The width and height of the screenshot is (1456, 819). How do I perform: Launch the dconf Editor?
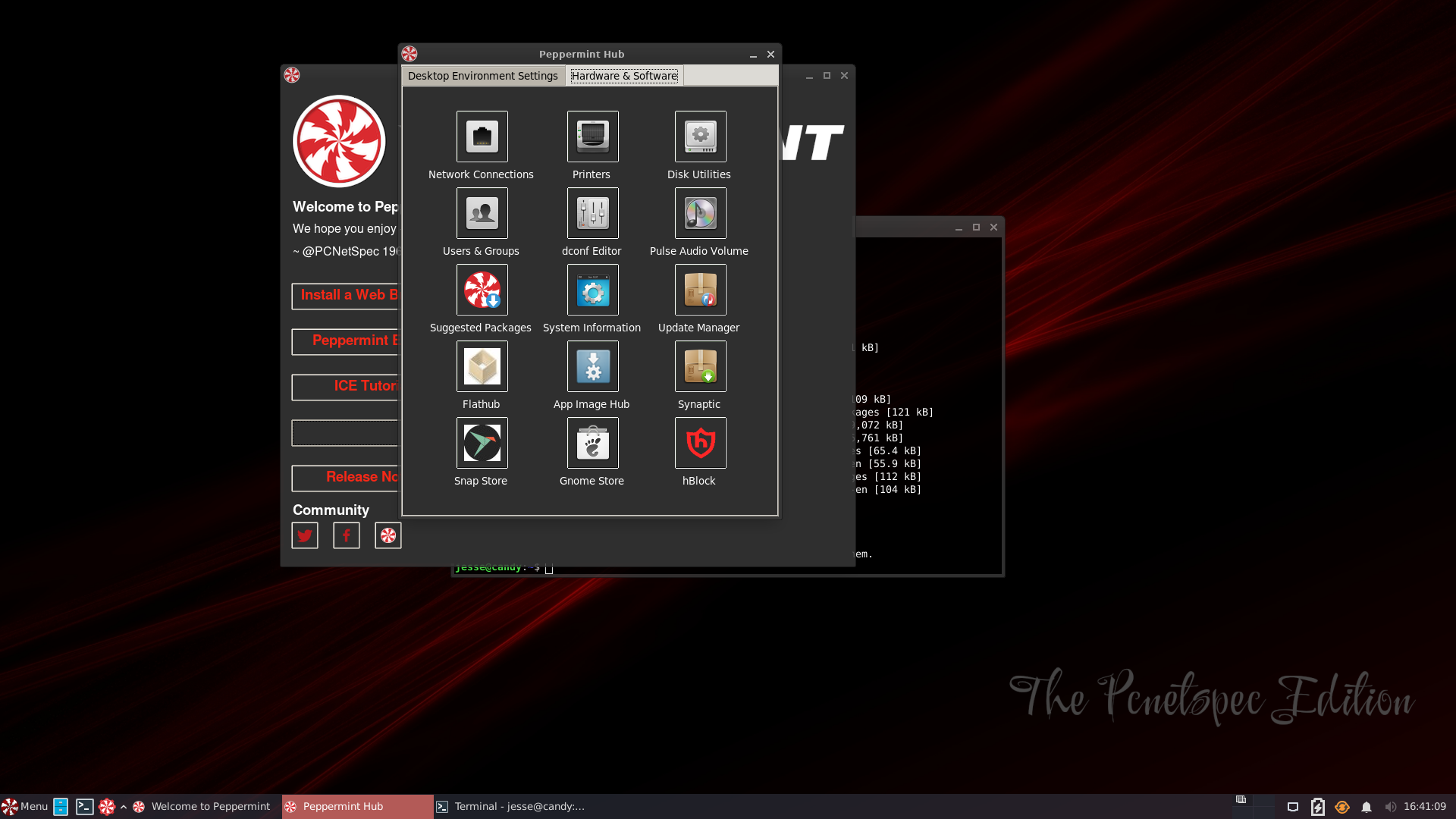pos(592,213)
